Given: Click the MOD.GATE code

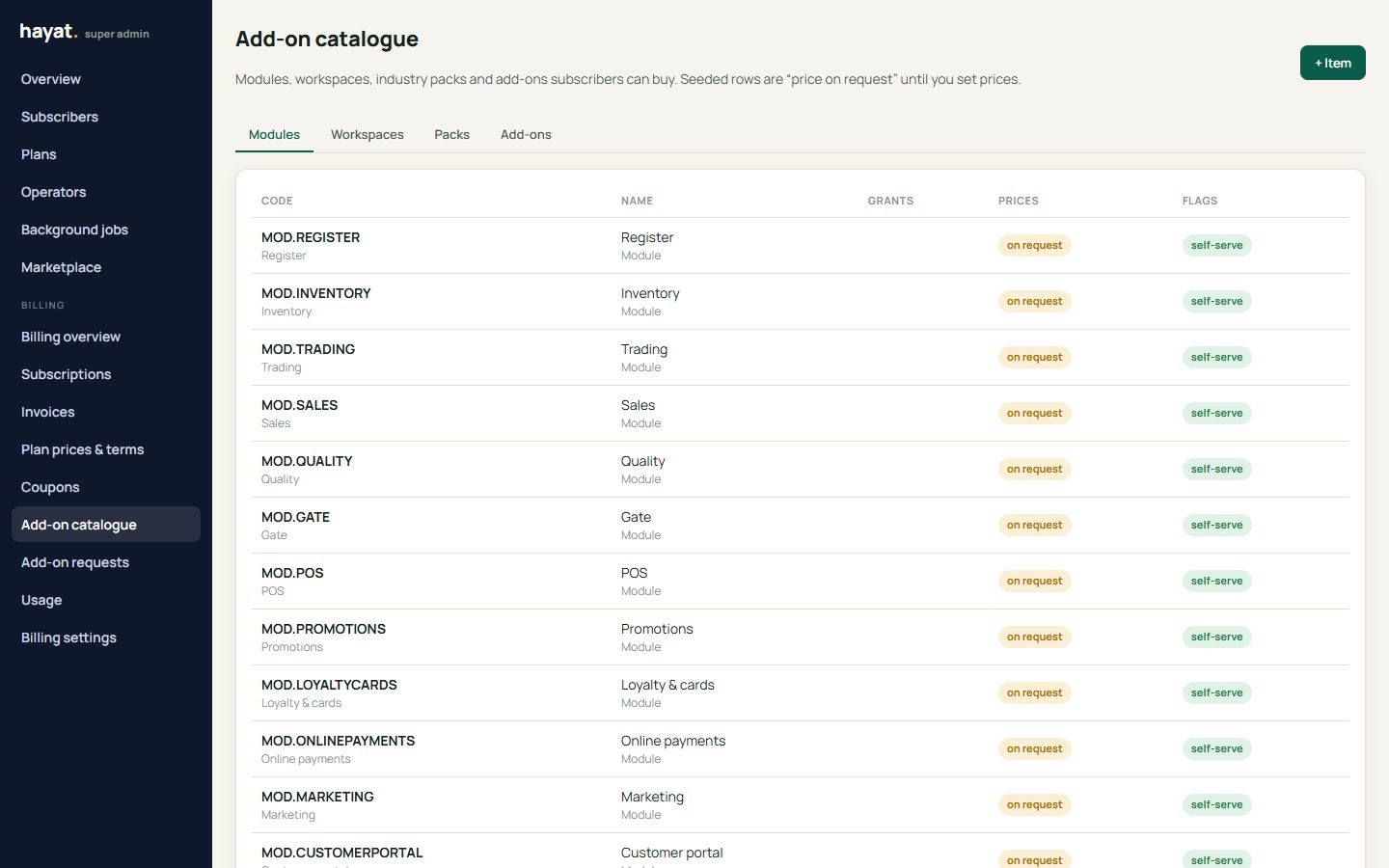Looking at the screenshot, I should (295, 517).
